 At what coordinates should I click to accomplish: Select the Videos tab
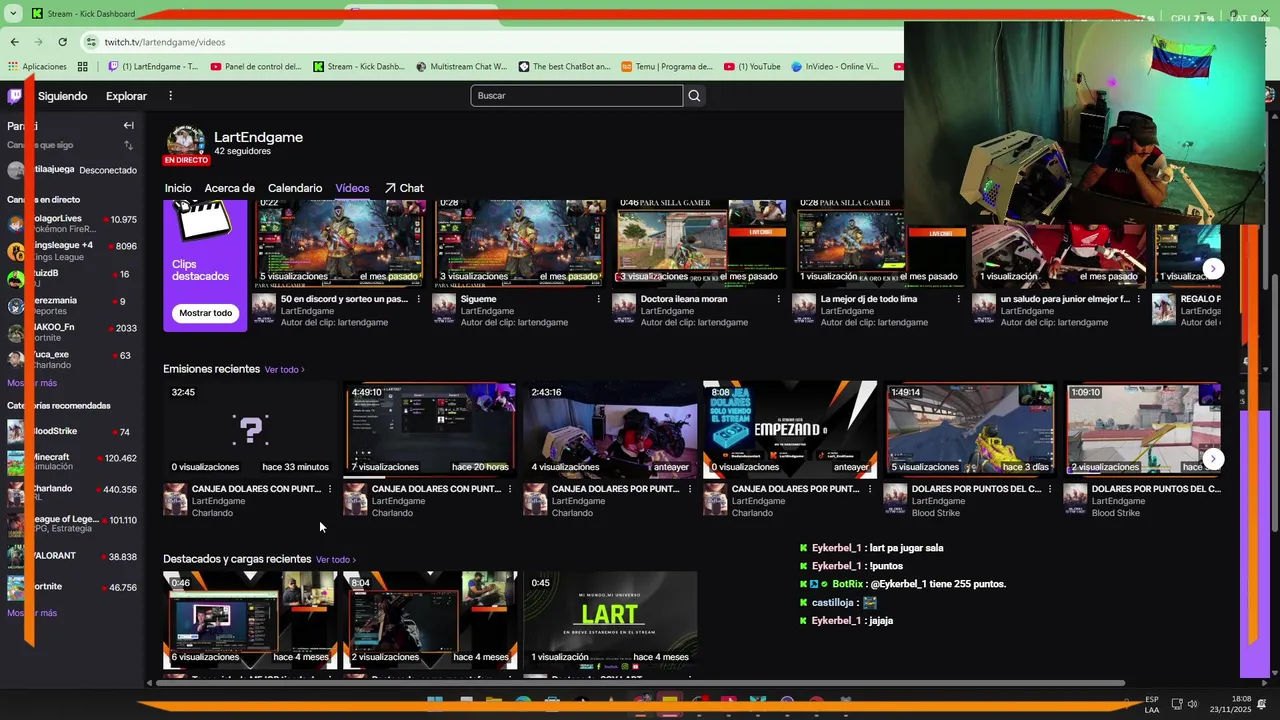[352, 188]
